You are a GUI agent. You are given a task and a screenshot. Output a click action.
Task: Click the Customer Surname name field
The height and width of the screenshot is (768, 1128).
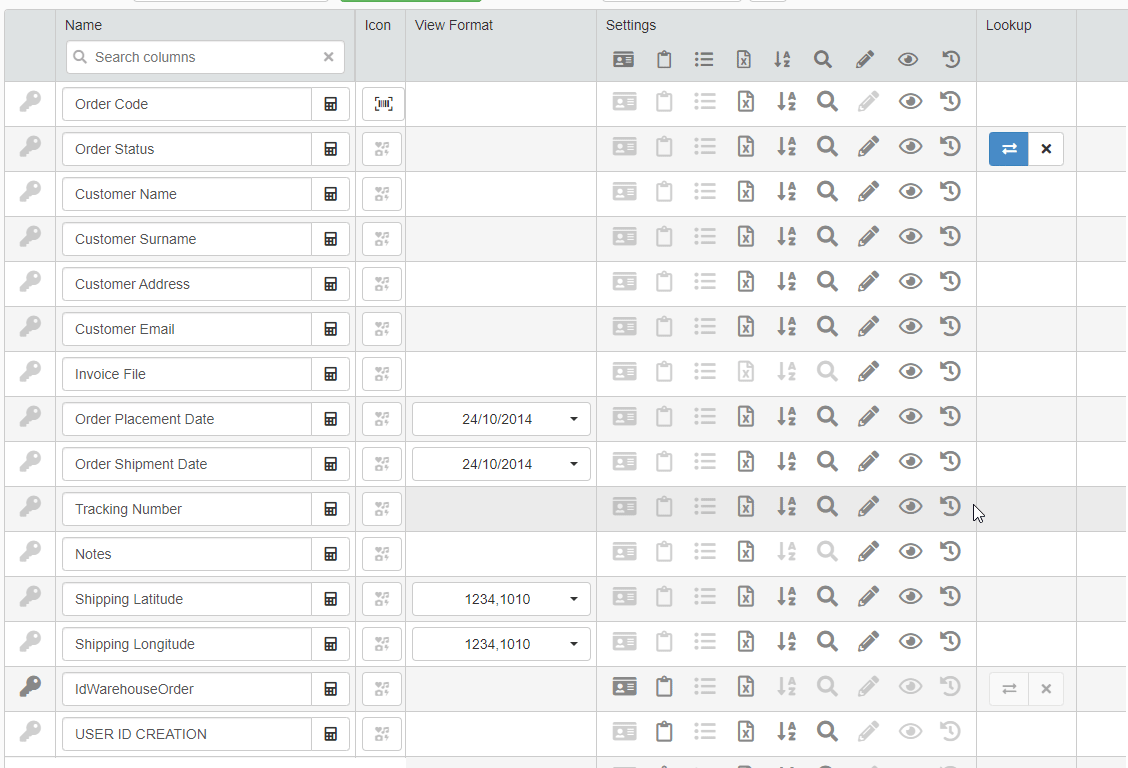point(187,239)
